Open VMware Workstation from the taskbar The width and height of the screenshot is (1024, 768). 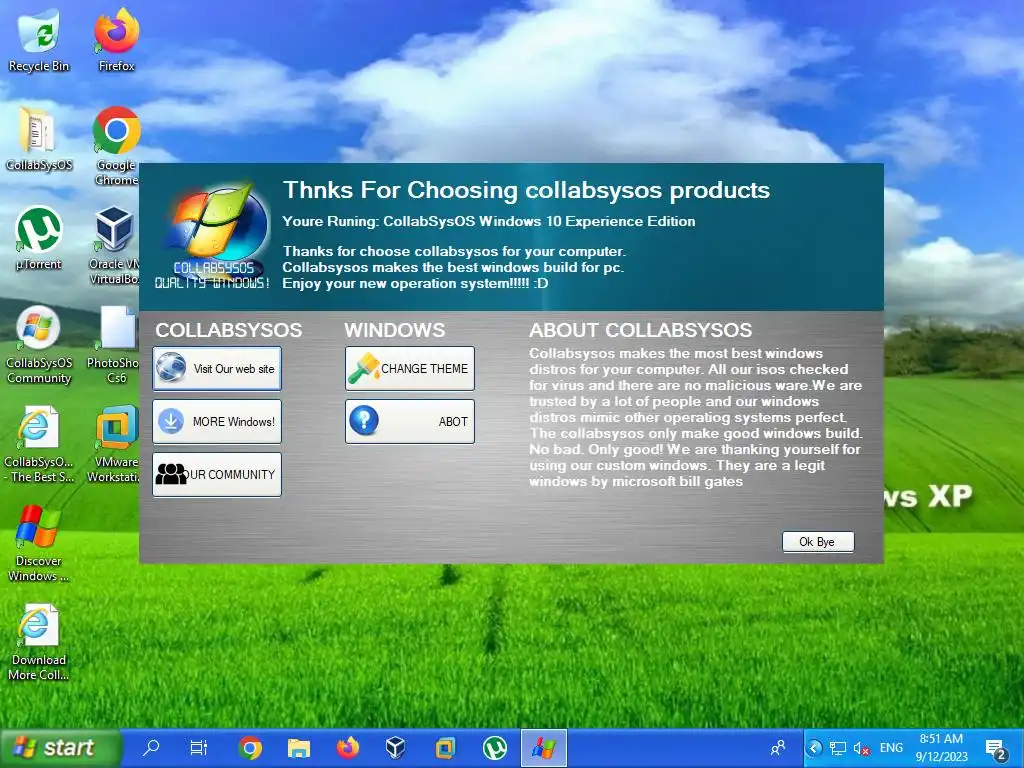point(445,748)
